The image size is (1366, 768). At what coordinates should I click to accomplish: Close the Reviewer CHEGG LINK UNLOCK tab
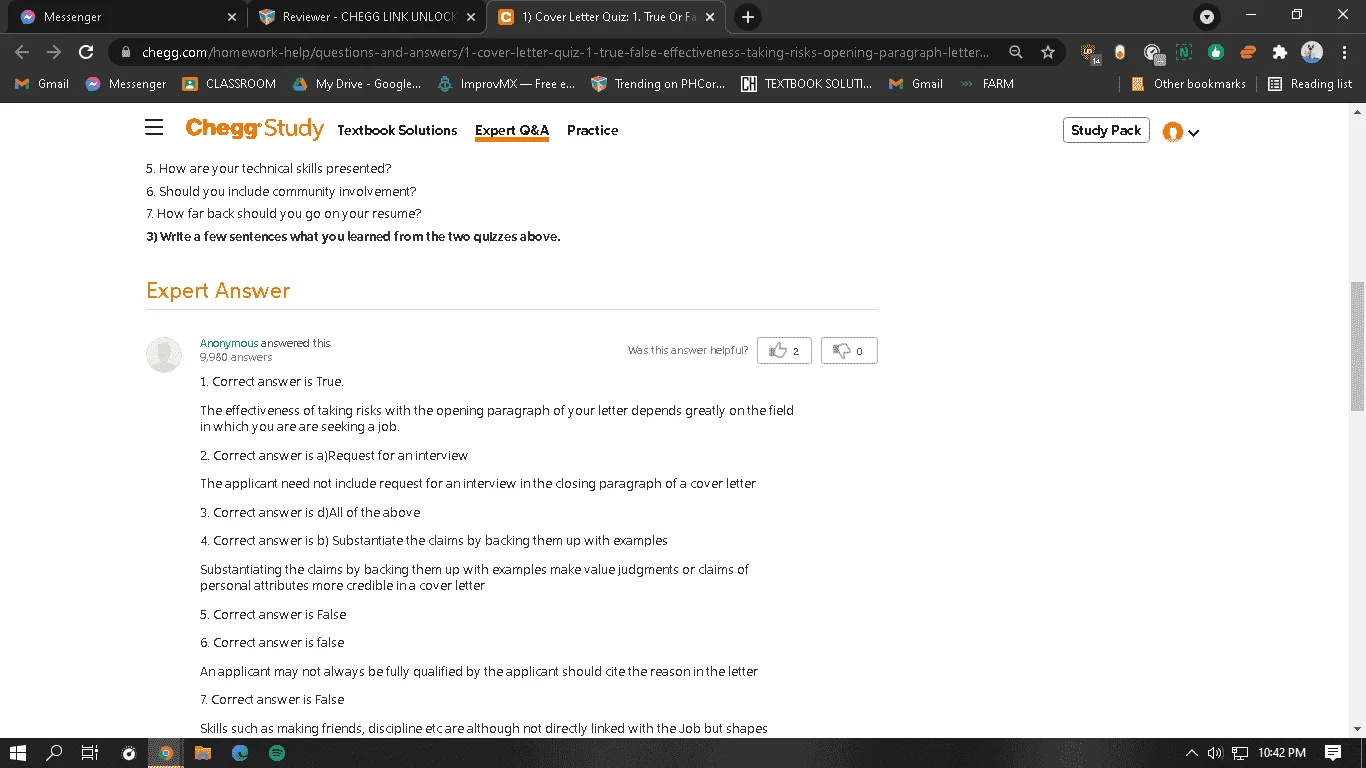pos(471,17)
